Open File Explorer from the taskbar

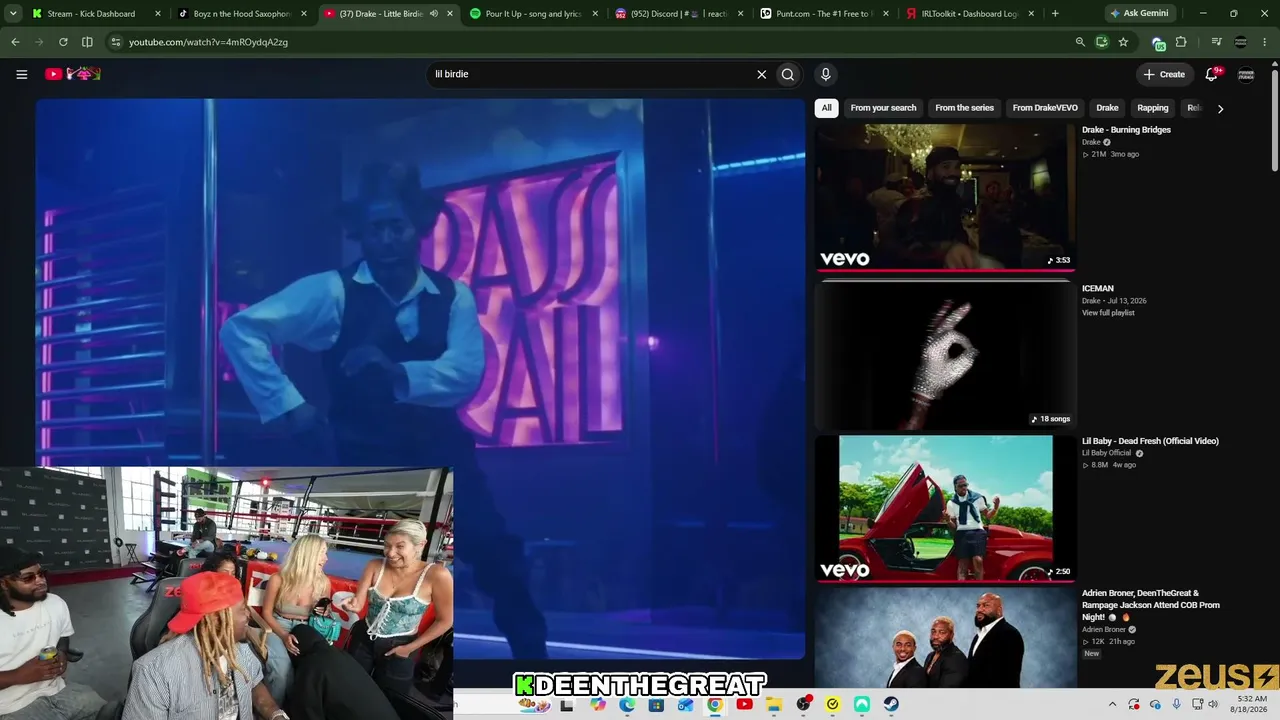(x=774, y=705)
